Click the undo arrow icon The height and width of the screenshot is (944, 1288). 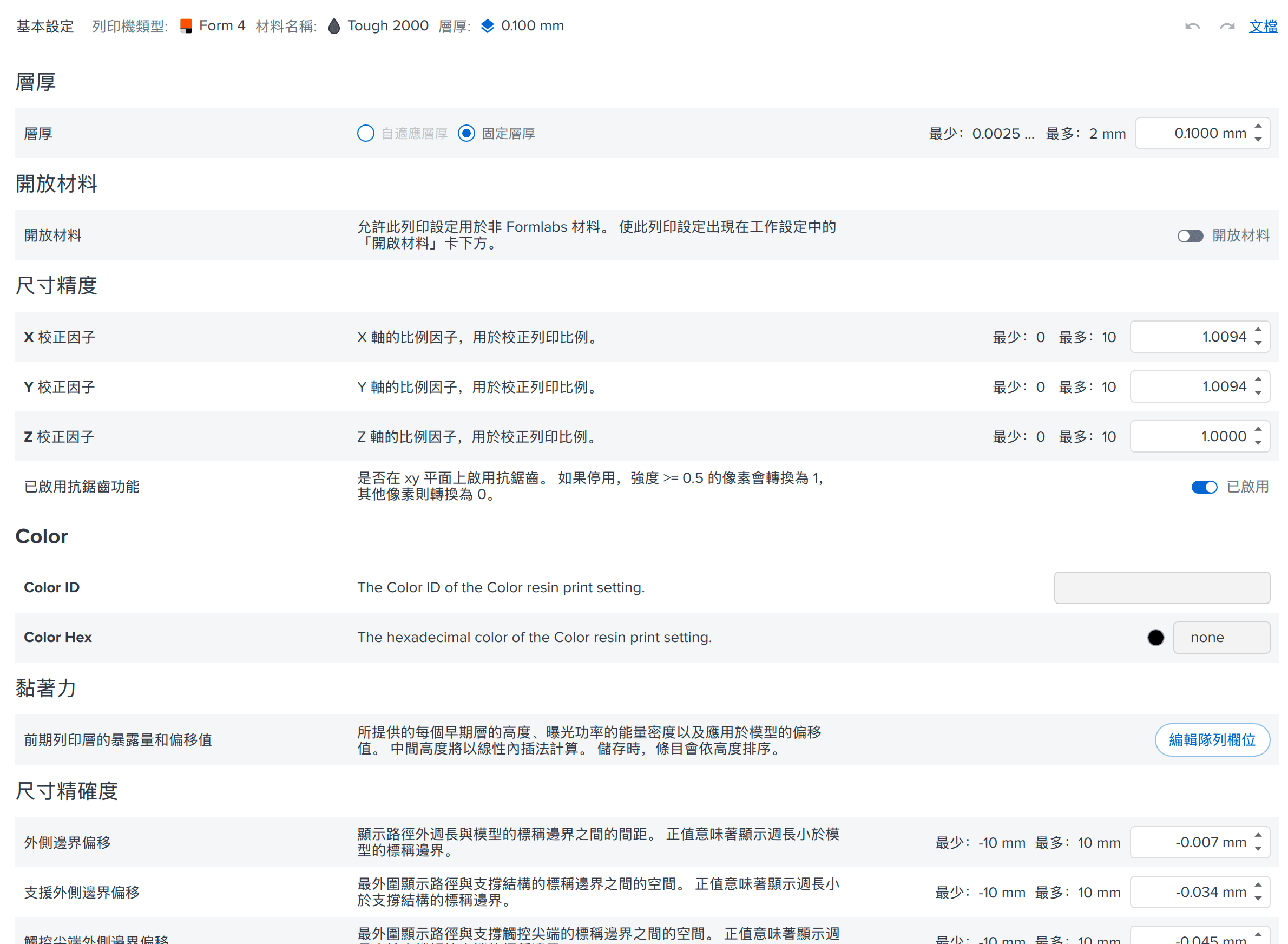point(1192,27)
